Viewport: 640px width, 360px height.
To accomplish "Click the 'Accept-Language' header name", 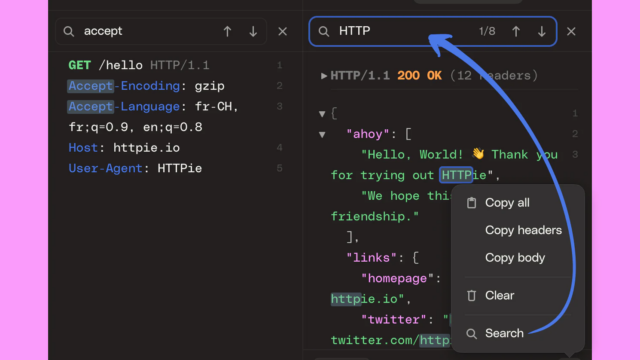I will click(x=124, y=107).
